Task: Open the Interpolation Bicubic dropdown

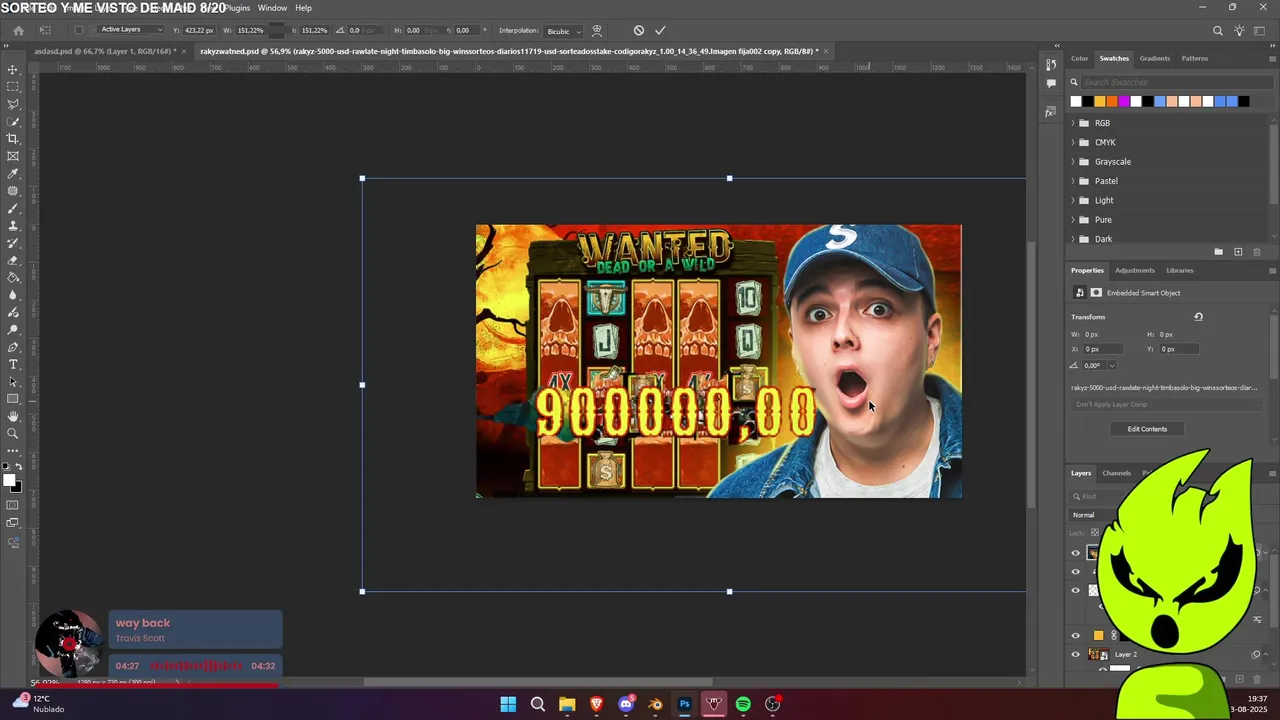Action: tap(562, 31)
